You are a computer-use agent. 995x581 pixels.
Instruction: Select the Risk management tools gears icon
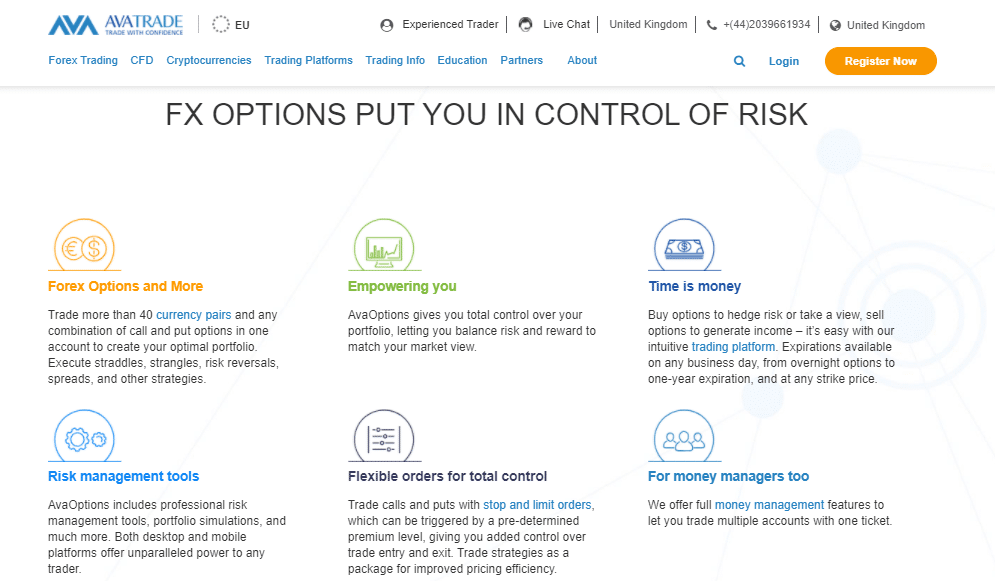pyautogui.click(x=85, y=437)
